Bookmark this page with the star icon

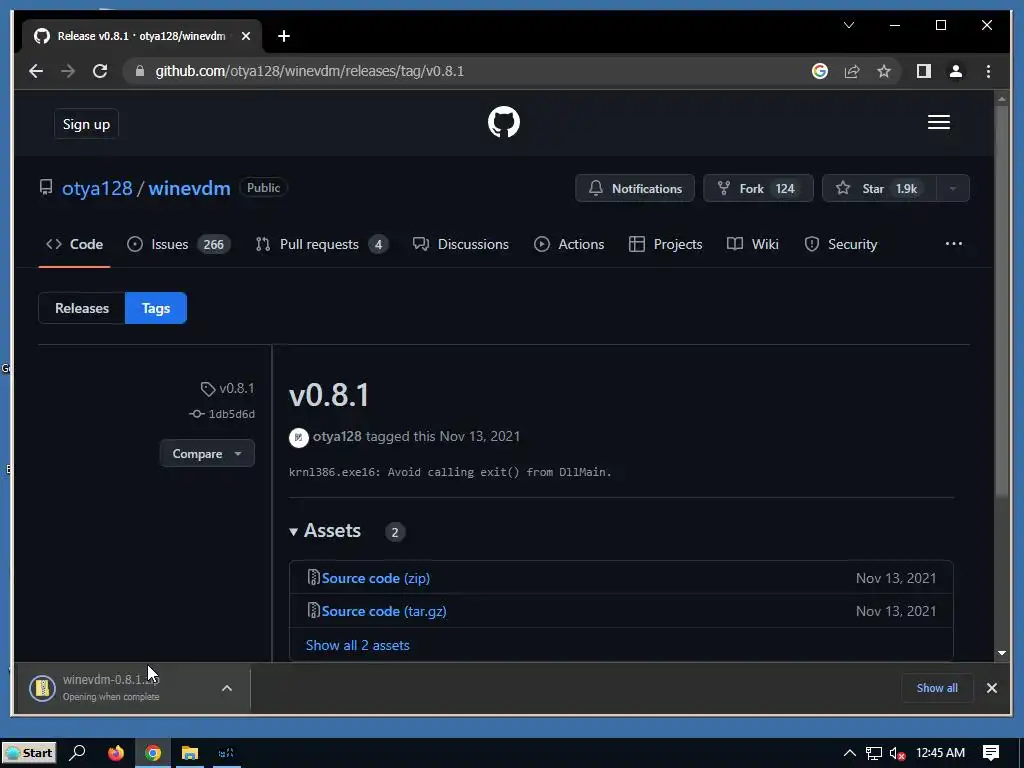coord(884,71)
